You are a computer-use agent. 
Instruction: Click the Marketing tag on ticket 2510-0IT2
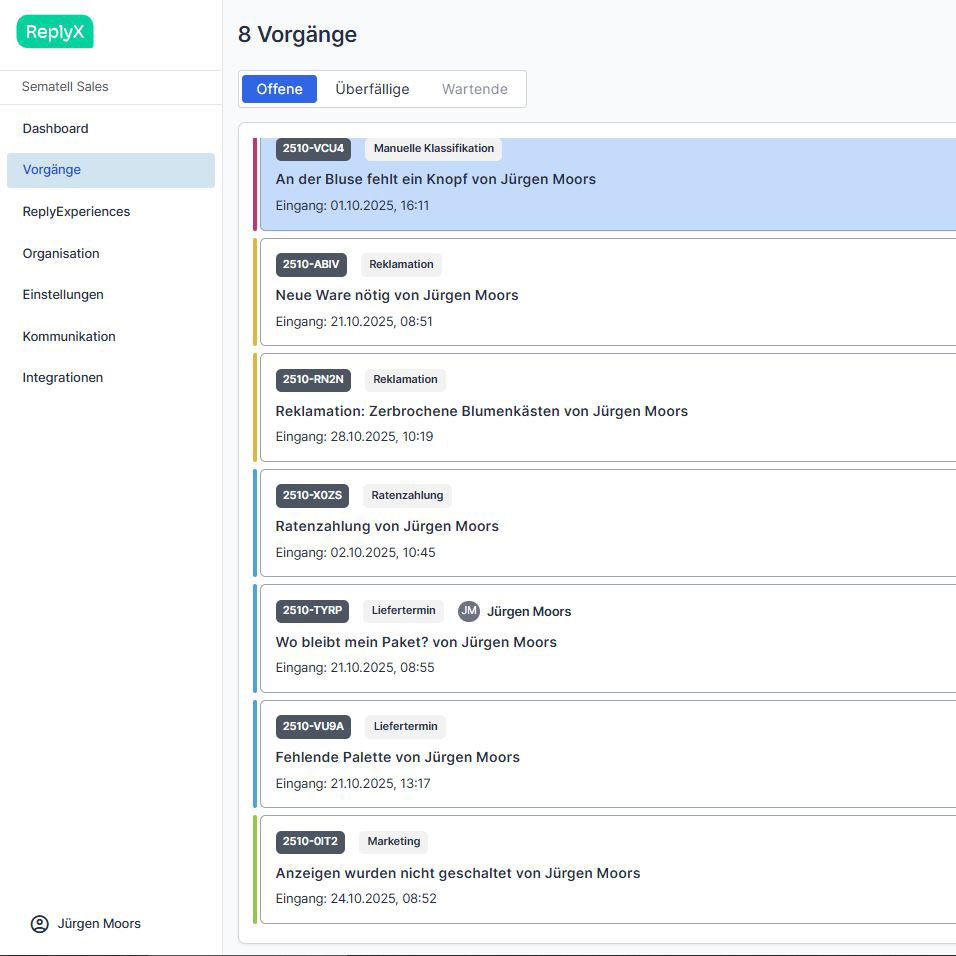[393, 842]
